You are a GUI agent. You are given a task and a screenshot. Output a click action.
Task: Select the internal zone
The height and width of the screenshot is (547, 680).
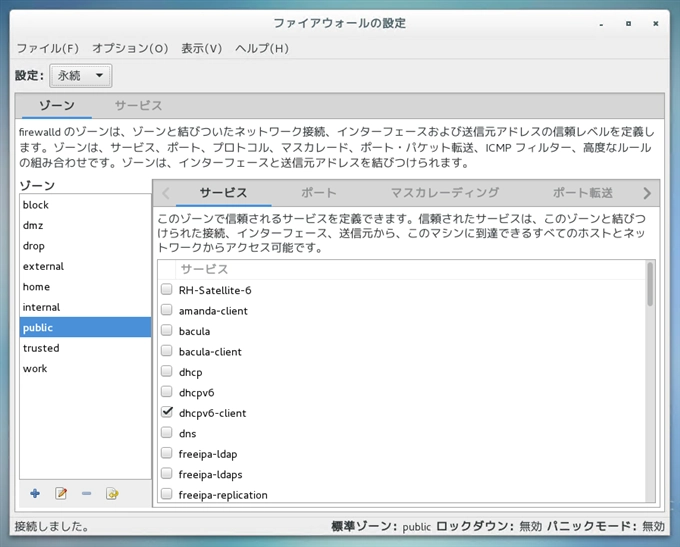tap(85, 307)
